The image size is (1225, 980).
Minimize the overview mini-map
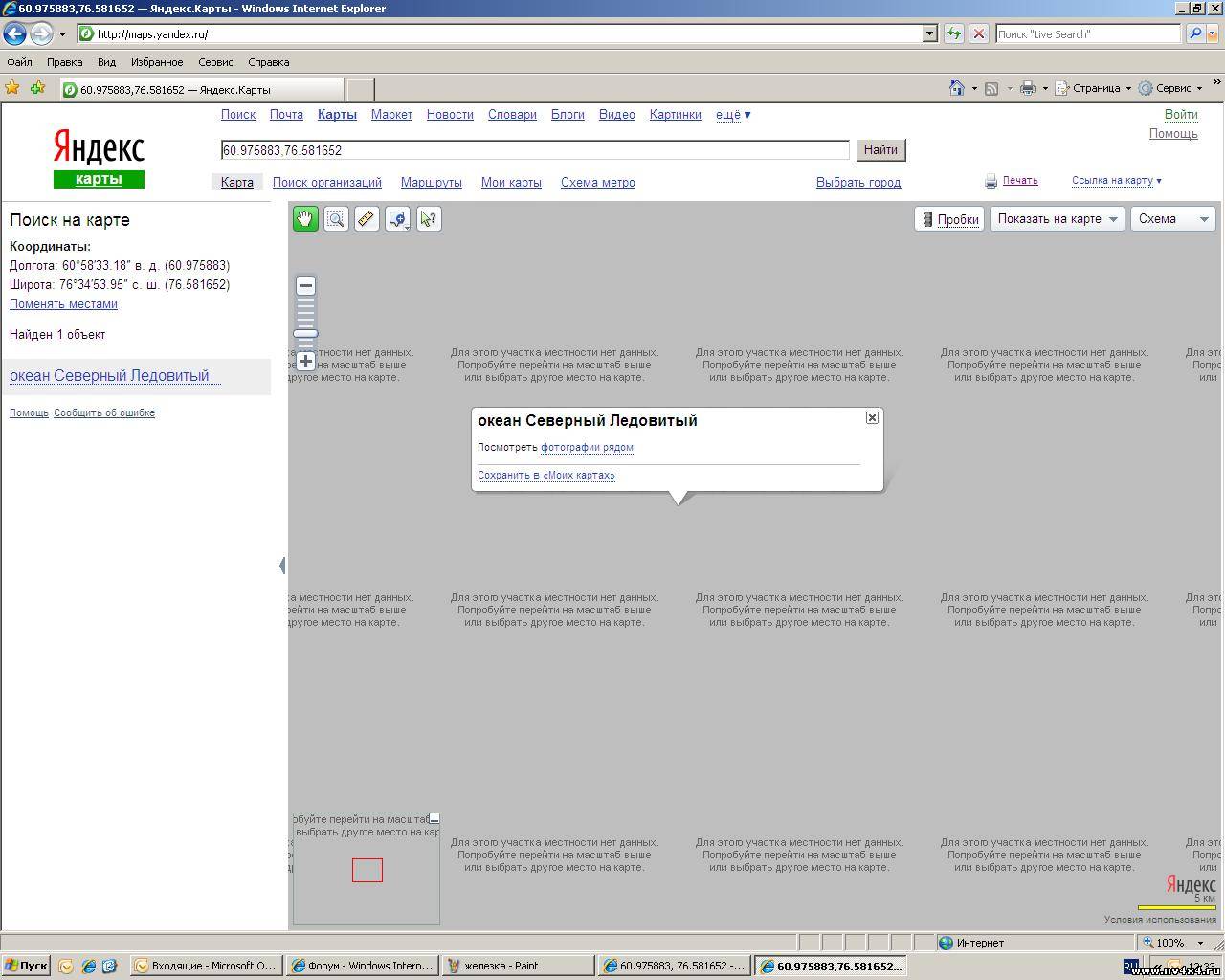tap(434, 819)
